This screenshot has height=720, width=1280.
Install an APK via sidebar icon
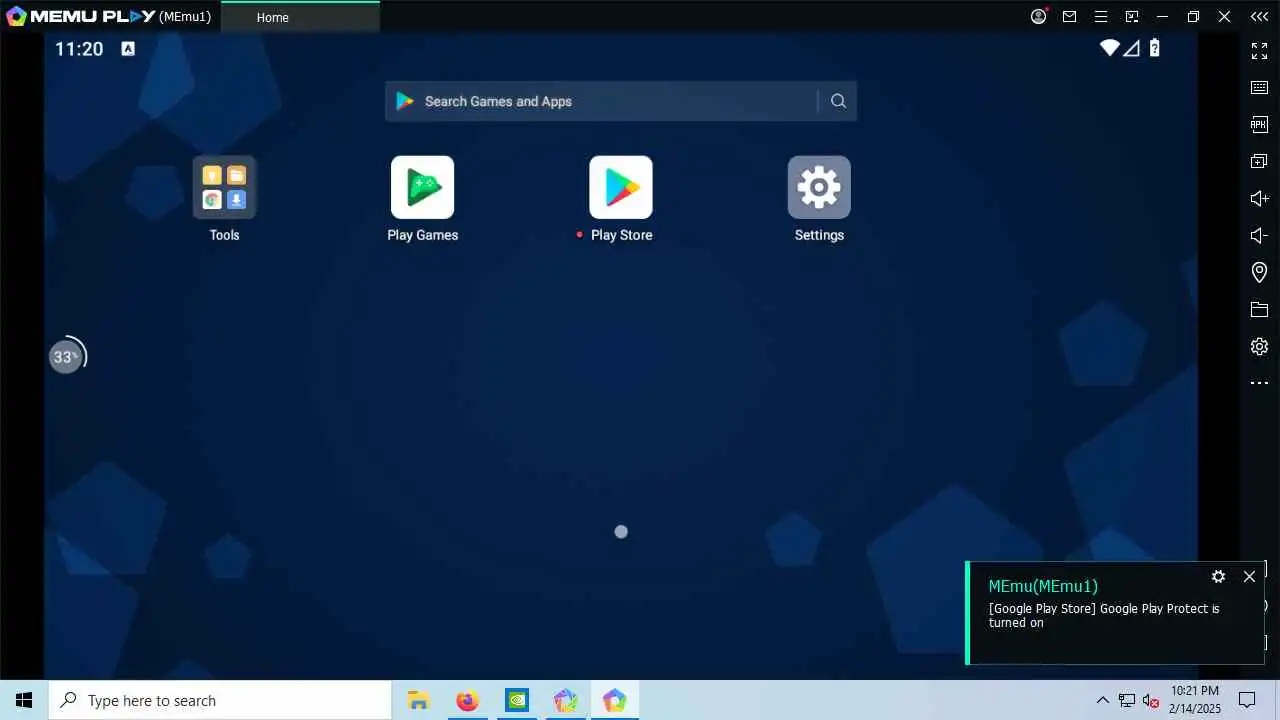coord(1260,124)
